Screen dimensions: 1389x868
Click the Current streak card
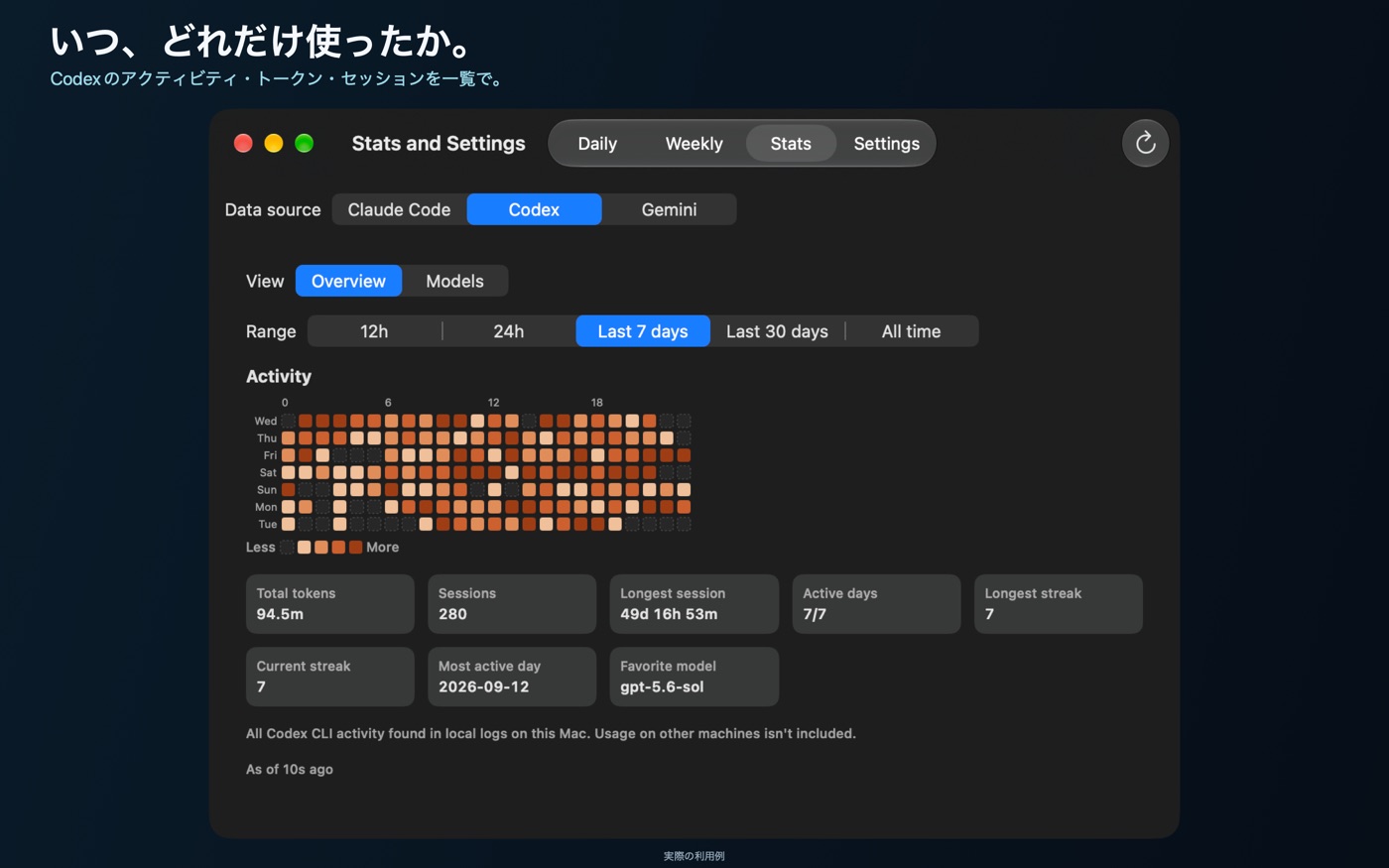(x=330, y=677)
